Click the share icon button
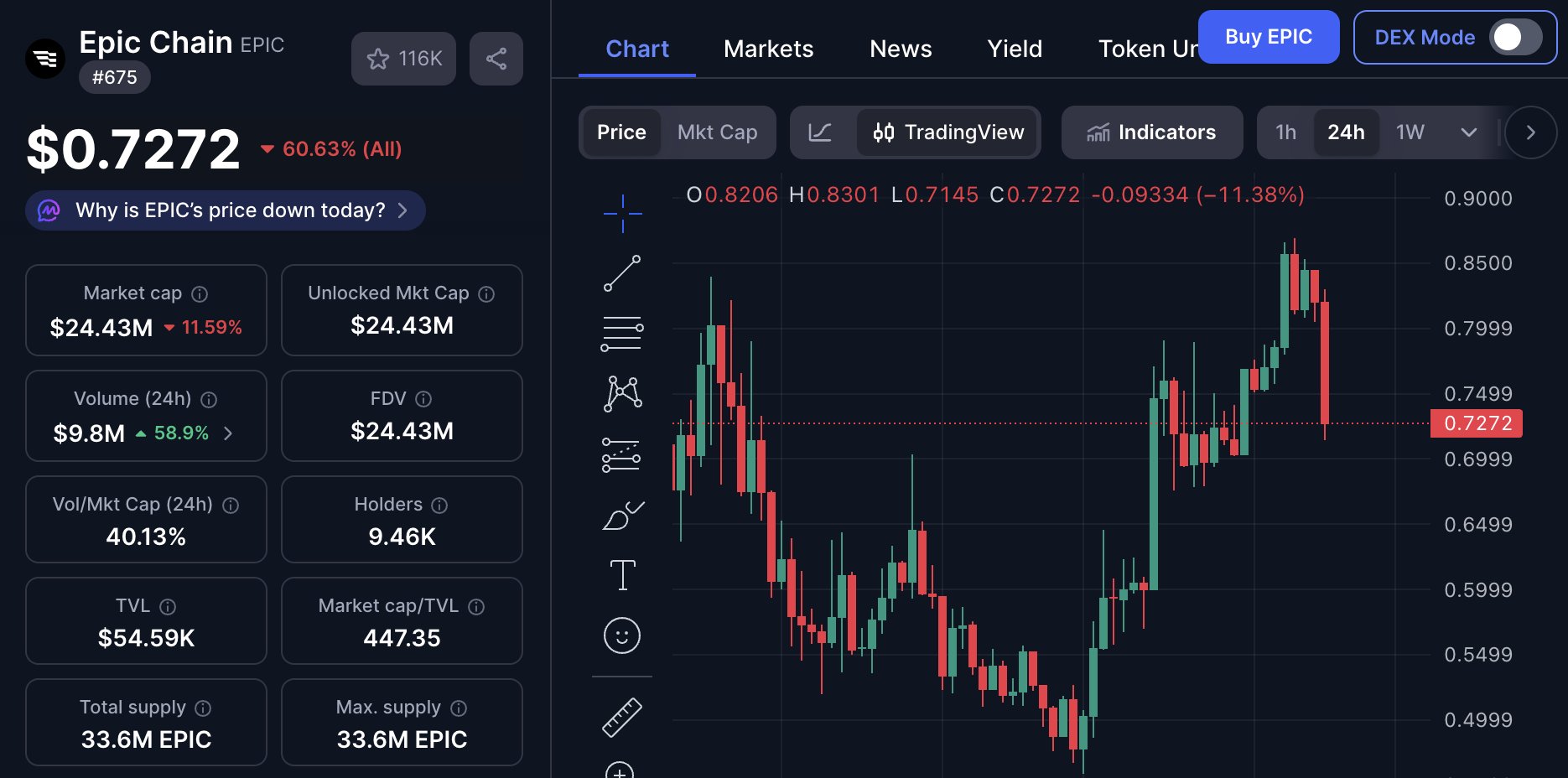1568x778 pixels. (x=496, y=59)
